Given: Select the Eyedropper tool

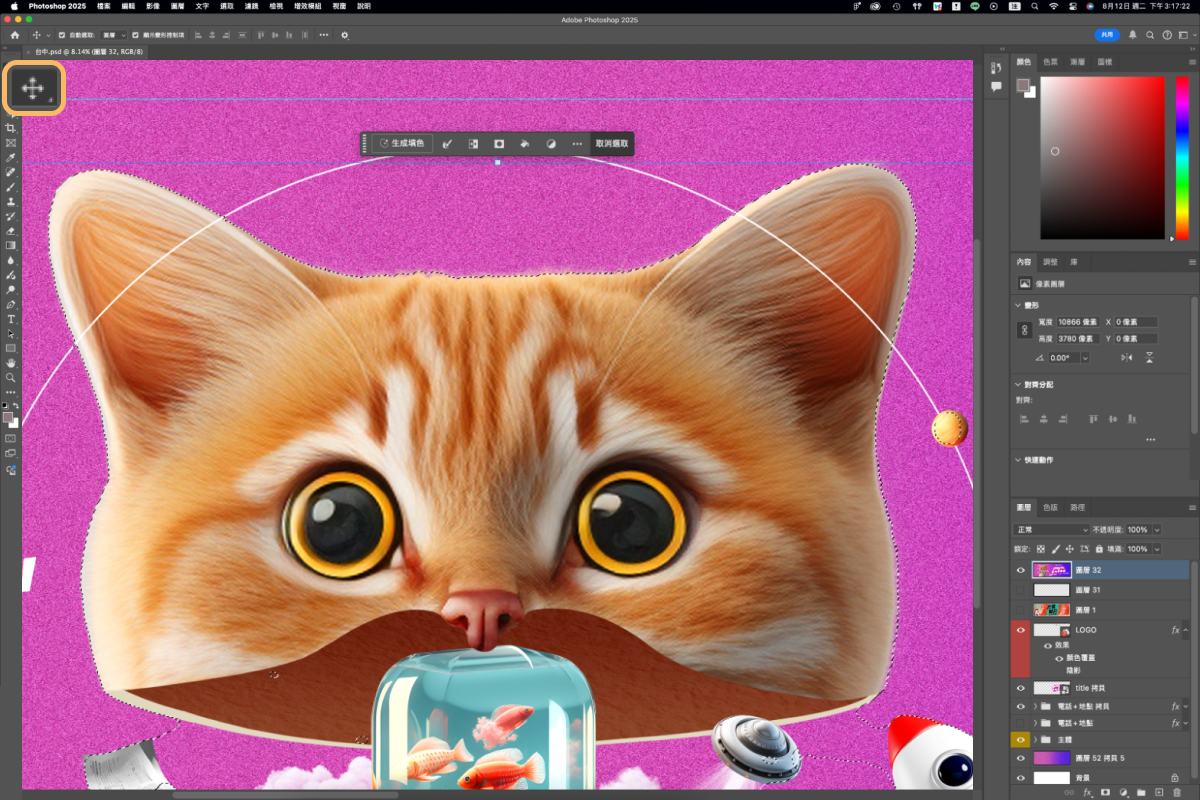Looking at the screenshot, I should (11, 158).
